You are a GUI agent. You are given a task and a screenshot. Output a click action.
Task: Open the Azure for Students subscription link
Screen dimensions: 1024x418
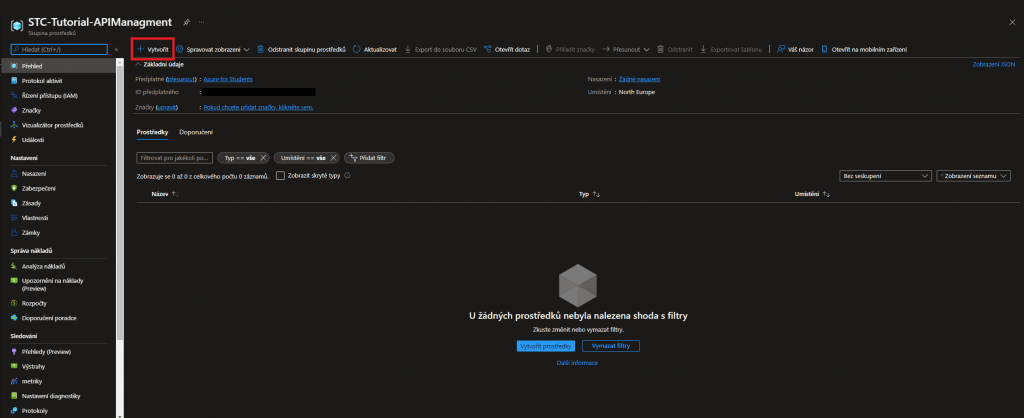(226, 78)
